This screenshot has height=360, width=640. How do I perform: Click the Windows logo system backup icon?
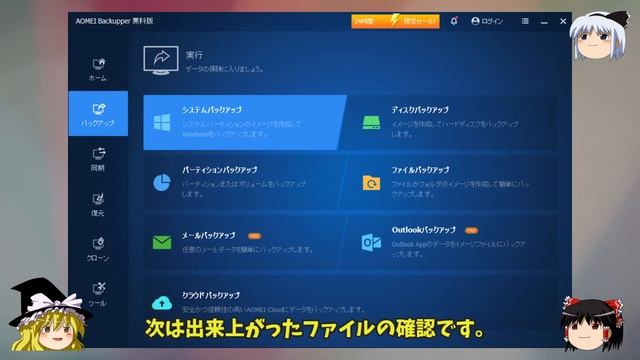pos(162,122)
